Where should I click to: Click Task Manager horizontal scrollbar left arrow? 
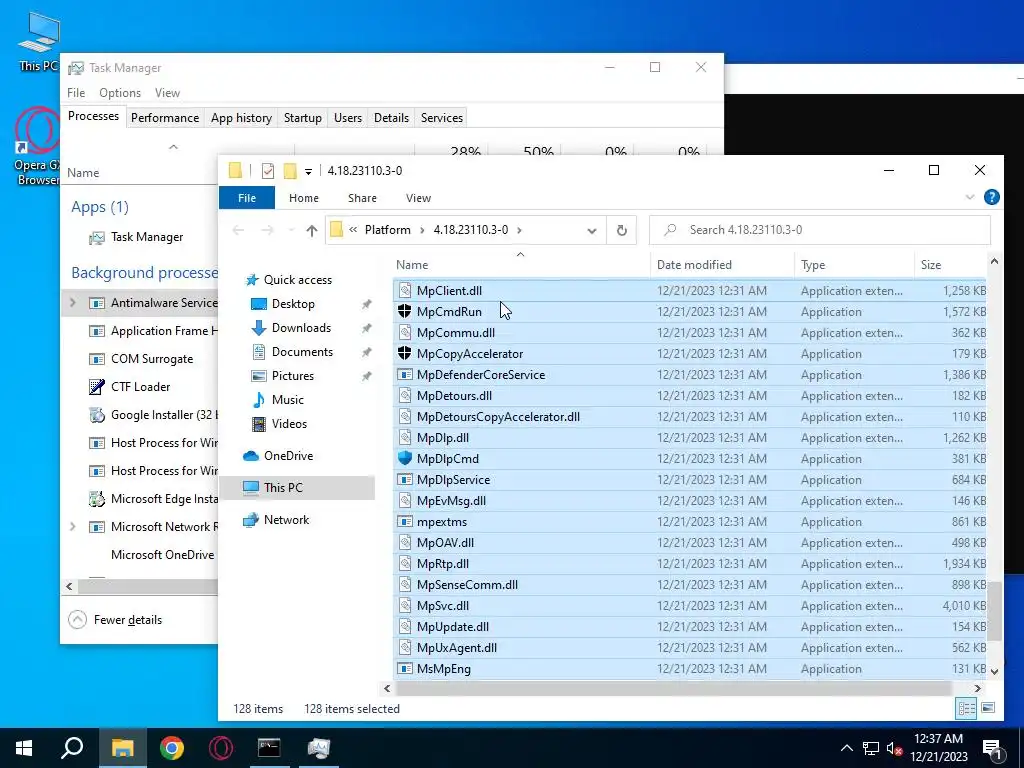(x=69, y=586)
